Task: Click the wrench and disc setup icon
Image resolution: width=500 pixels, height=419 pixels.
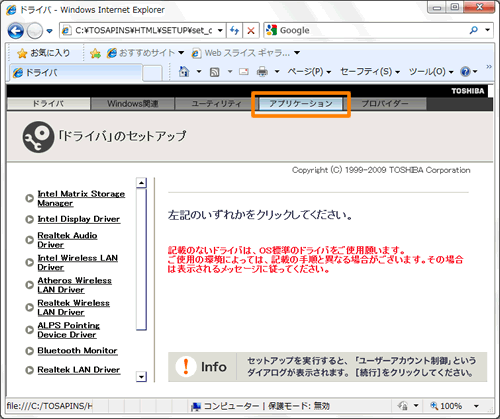Action: 38,137
